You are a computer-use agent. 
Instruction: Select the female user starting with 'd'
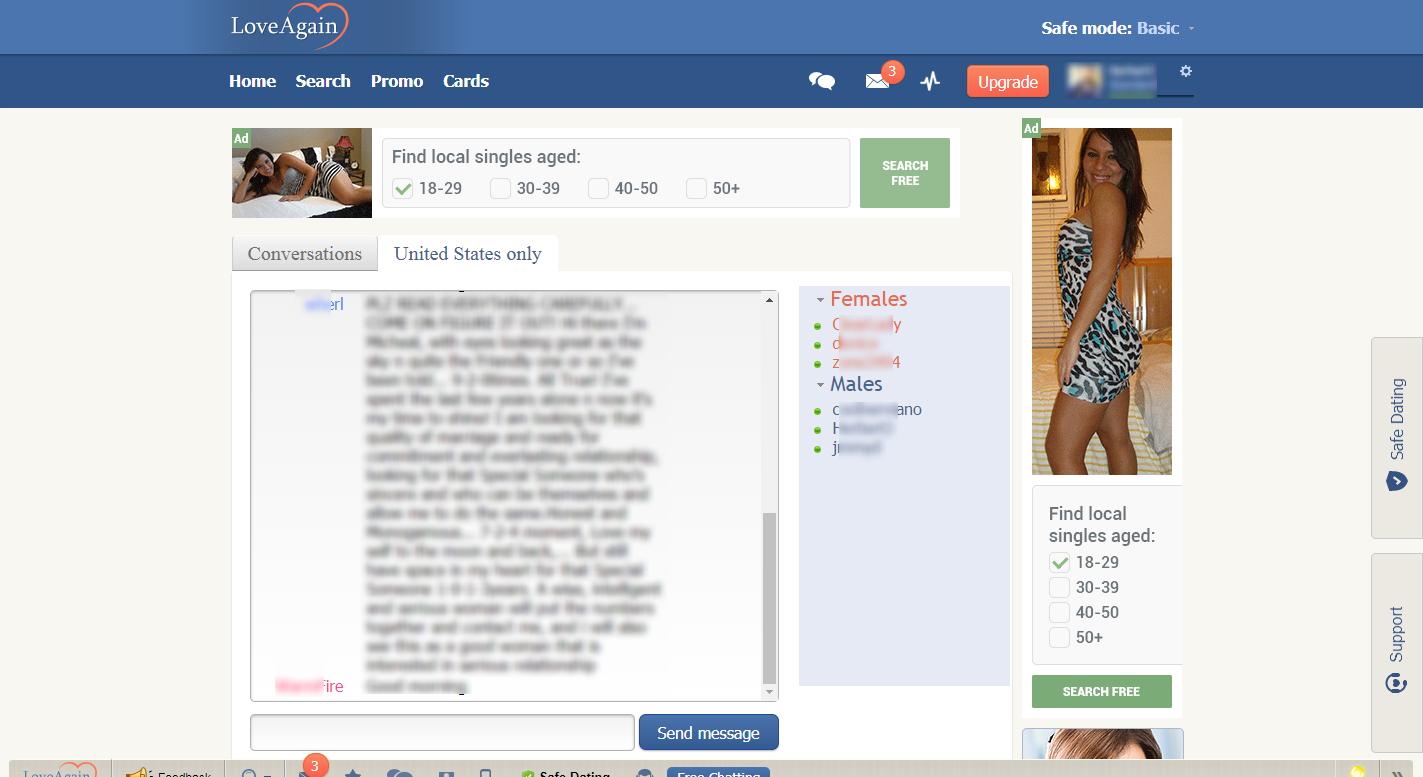(x=854, y=343)
